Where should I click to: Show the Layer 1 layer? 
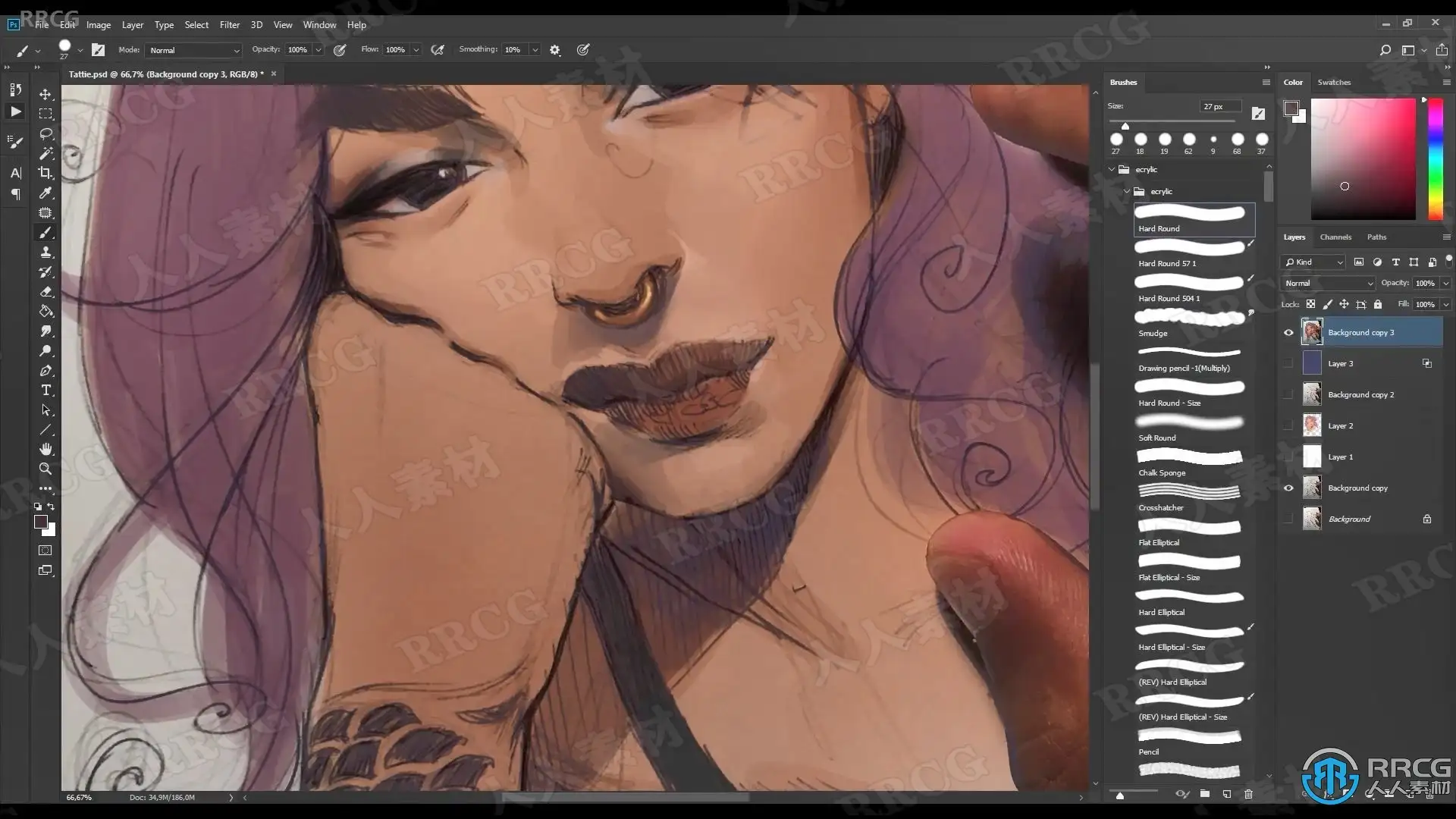click(1288, 457)
